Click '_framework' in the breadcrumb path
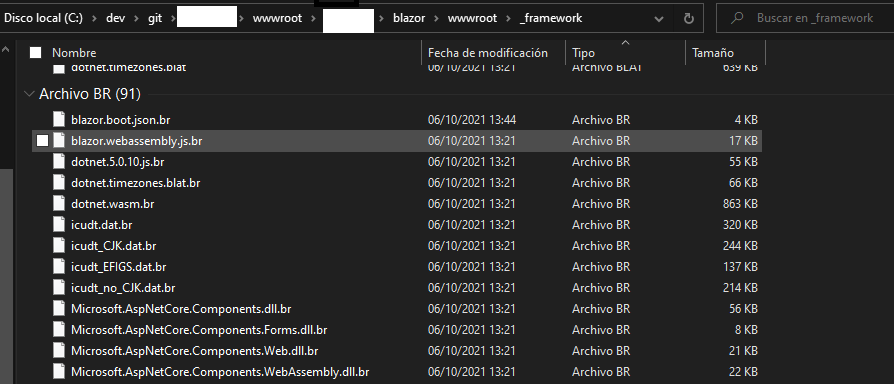Image resolution: width=894 pixels, height=384 pixels. coord(551,18)
